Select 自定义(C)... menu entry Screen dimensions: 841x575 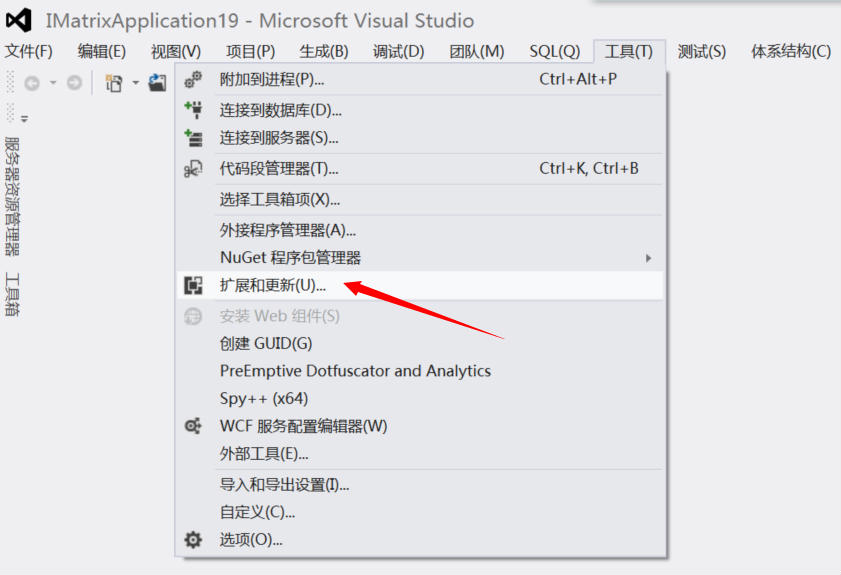[x=421, y=512]
